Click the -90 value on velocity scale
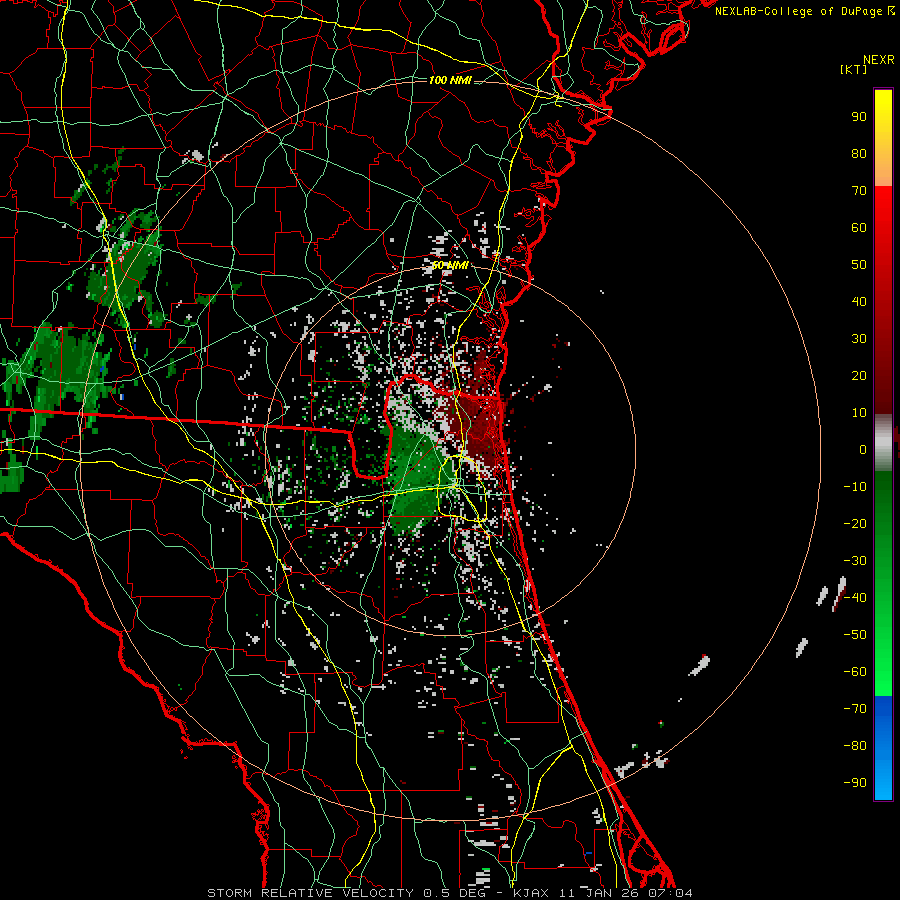Image resolution: width=900 pixels, height=900 pixels. coord(855,783)
